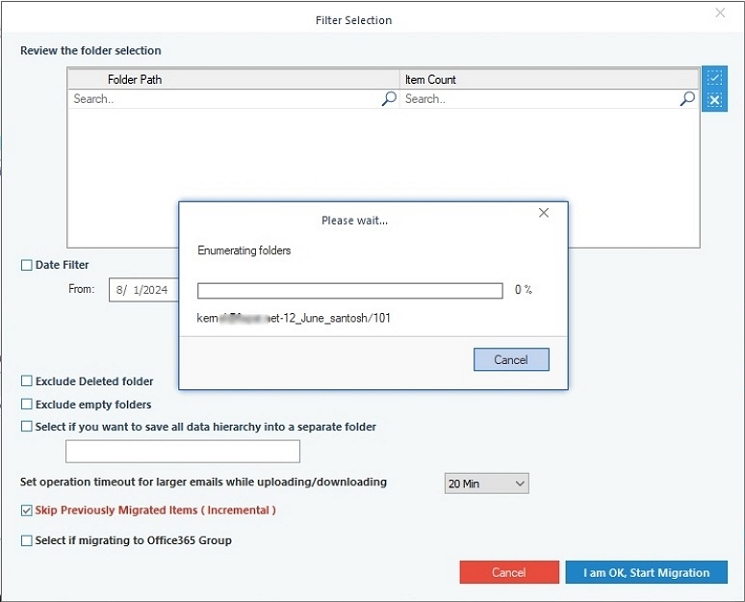Close the Filter Selection window
The width and height of the screenshot is (745, 602).
point(720,13)
